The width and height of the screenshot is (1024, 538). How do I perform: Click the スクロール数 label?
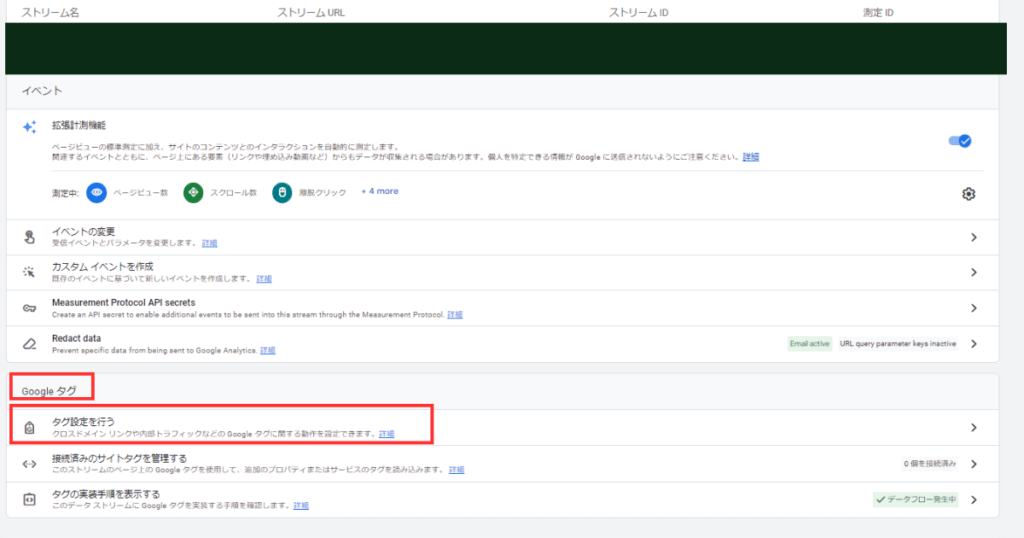[233, 193]
